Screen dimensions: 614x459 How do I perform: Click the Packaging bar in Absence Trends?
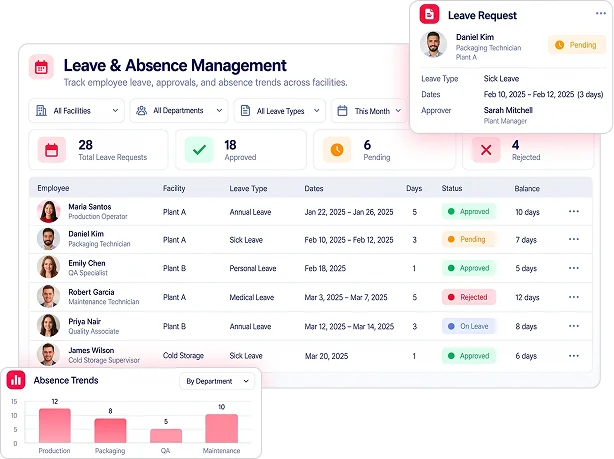pyautogui.click(x=110, y=431)
